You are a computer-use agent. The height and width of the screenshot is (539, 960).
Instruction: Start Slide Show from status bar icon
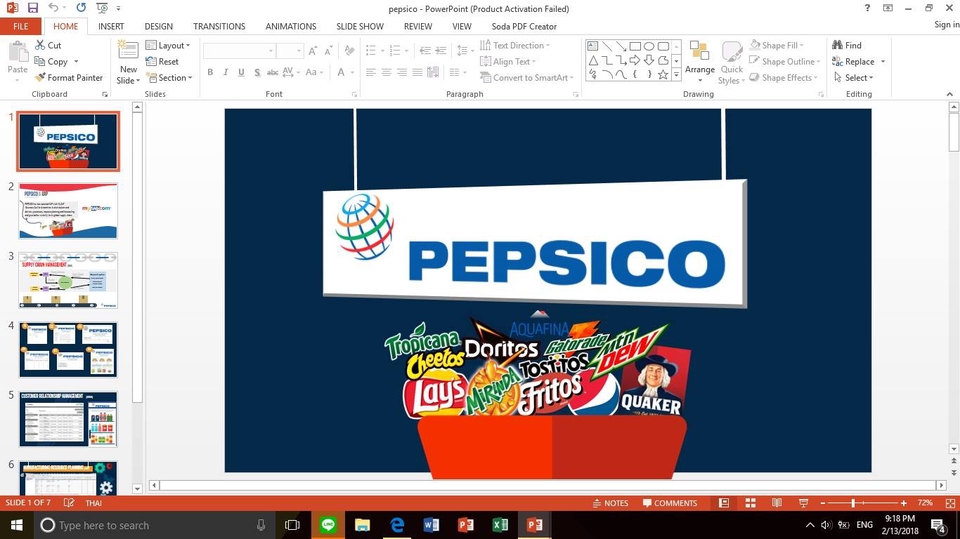pyautogui.click(x=803, y=503)
